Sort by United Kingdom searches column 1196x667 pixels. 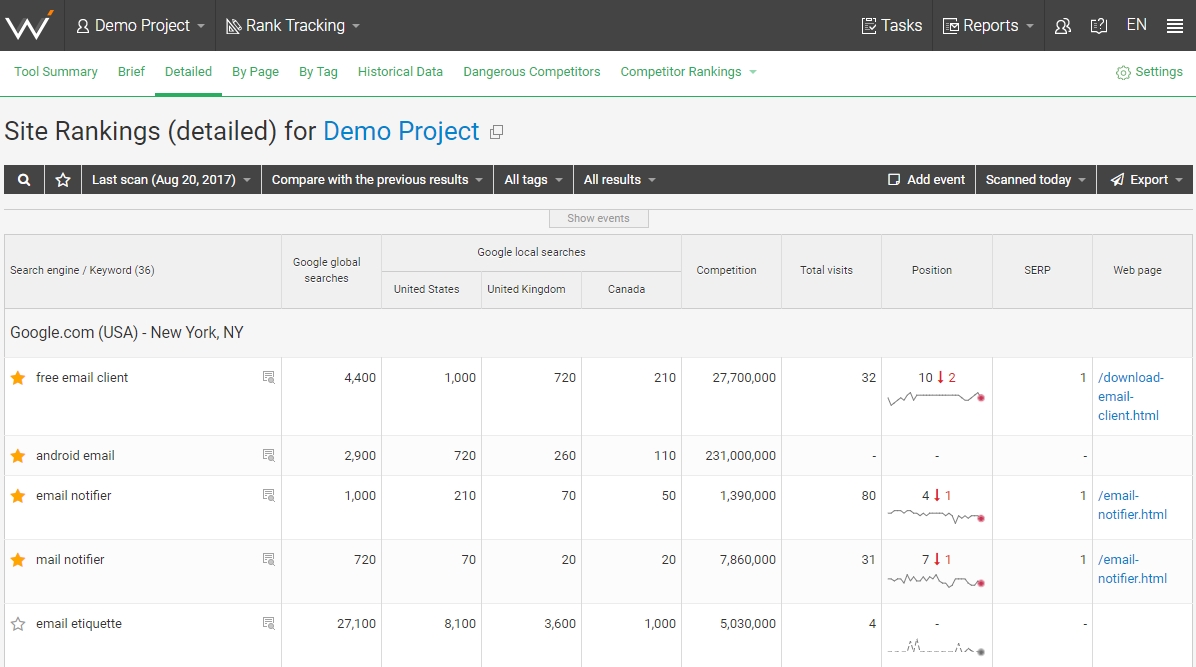[531, 290]
